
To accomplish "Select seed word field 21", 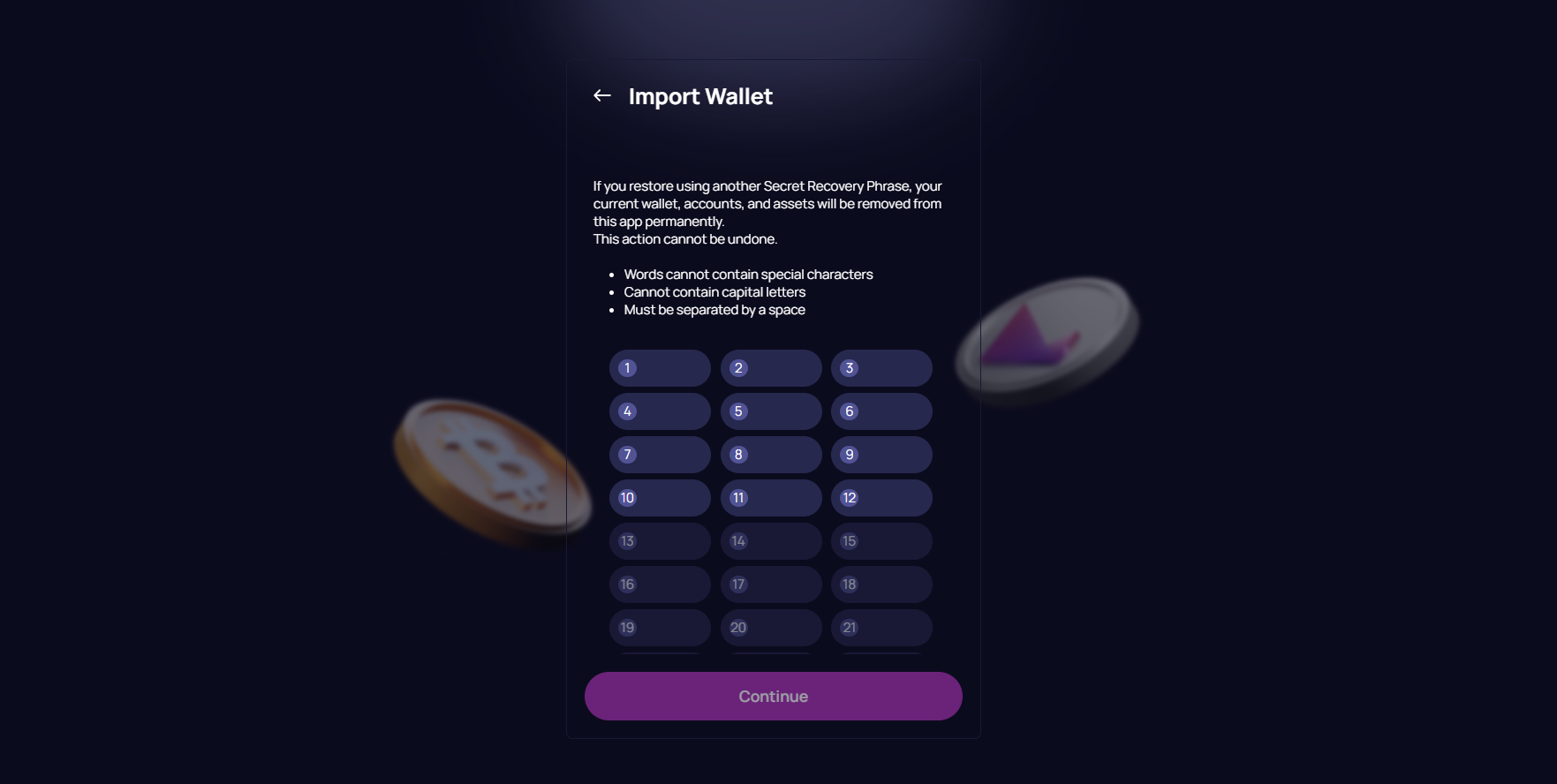I will click(x=881, y=627).
